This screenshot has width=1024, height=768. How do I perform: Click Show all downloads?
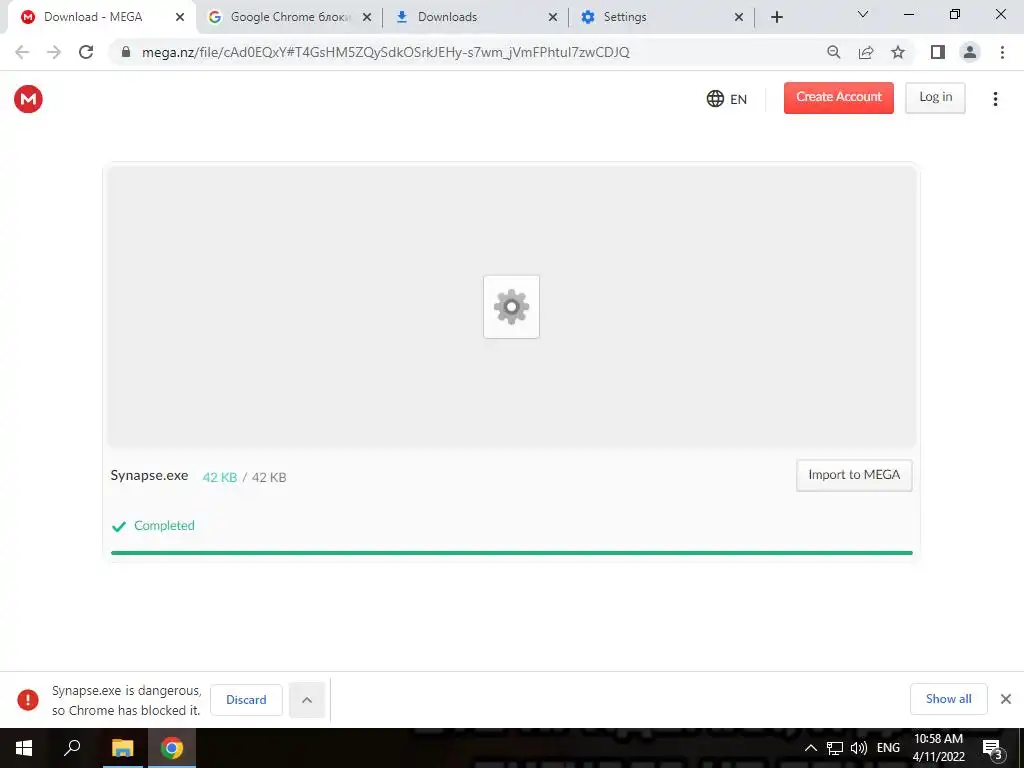tap(948, 699)
